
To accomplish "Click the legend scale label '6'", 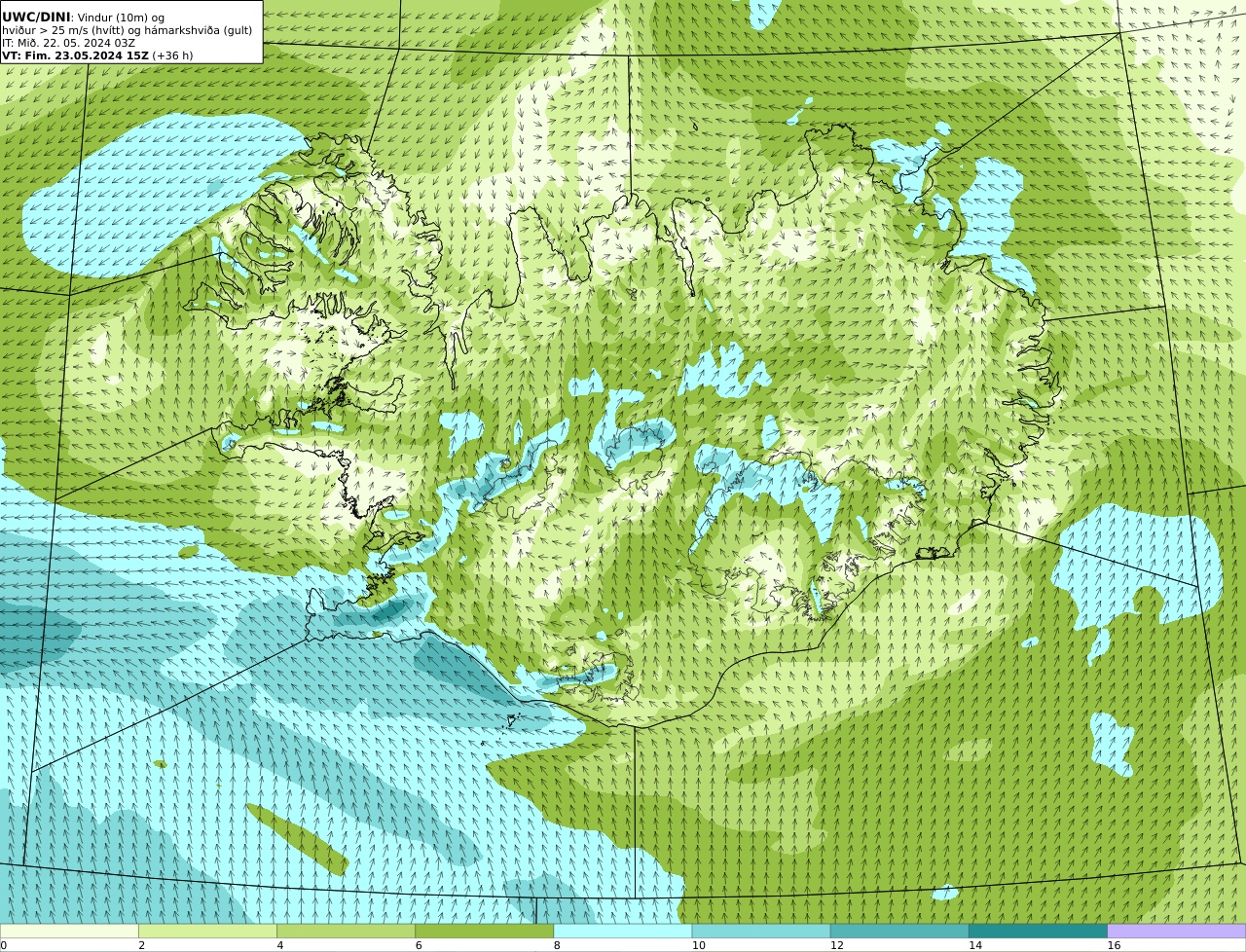I will pyautogui.click(x=419, y=945).
